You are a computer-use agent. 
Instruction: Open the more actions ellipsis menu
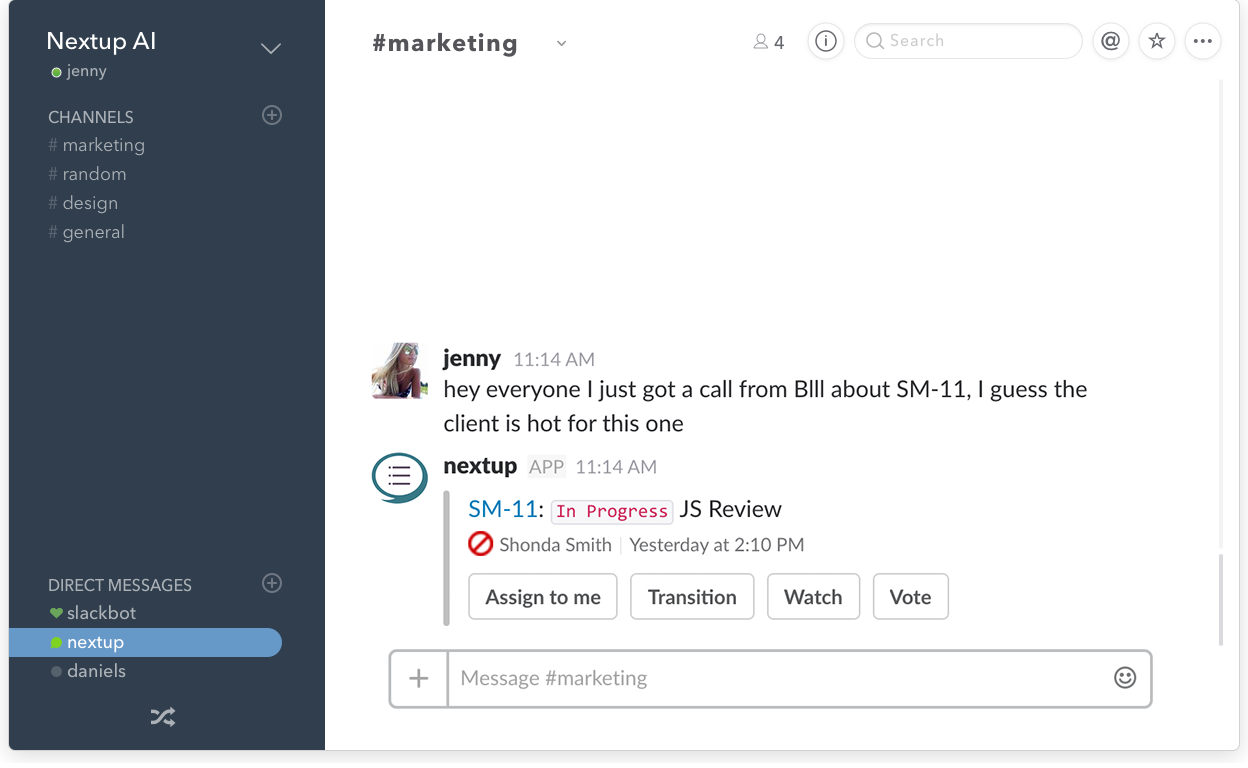click(1203, 41)
